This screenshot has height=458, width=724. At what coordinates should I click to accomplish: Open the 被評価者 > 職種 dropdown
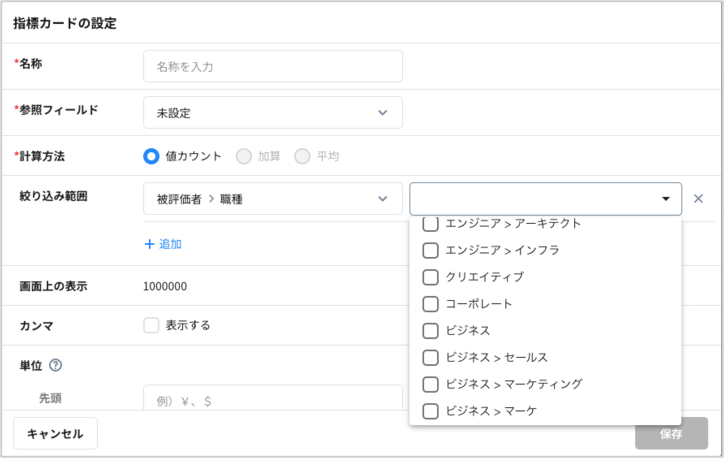[x=273, y=199]
